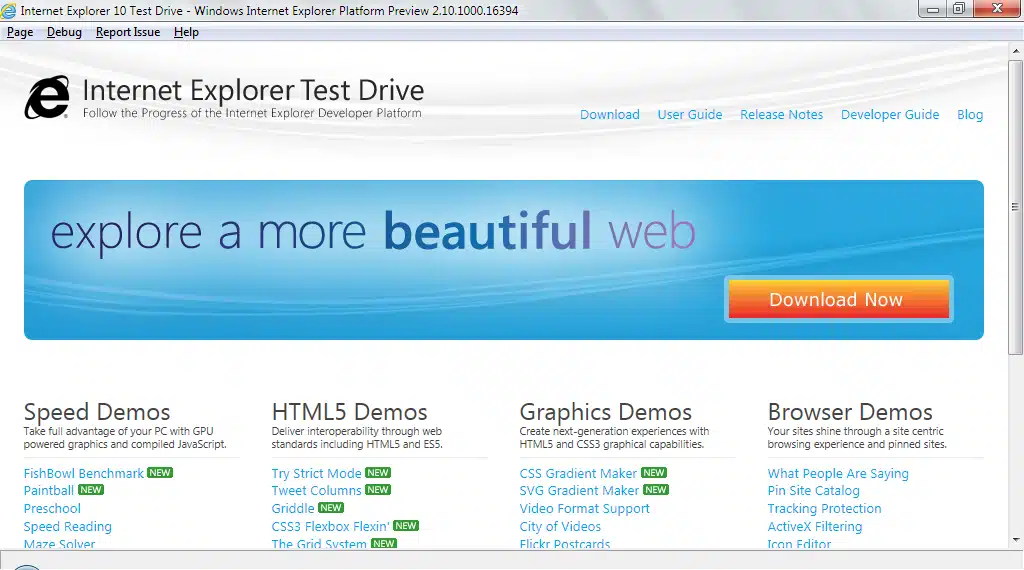The image size is (1024, 570).
Task: Click NEW badge next to CSS Gradient Maker
Action: pyautogui.click(x=654, y=473)
